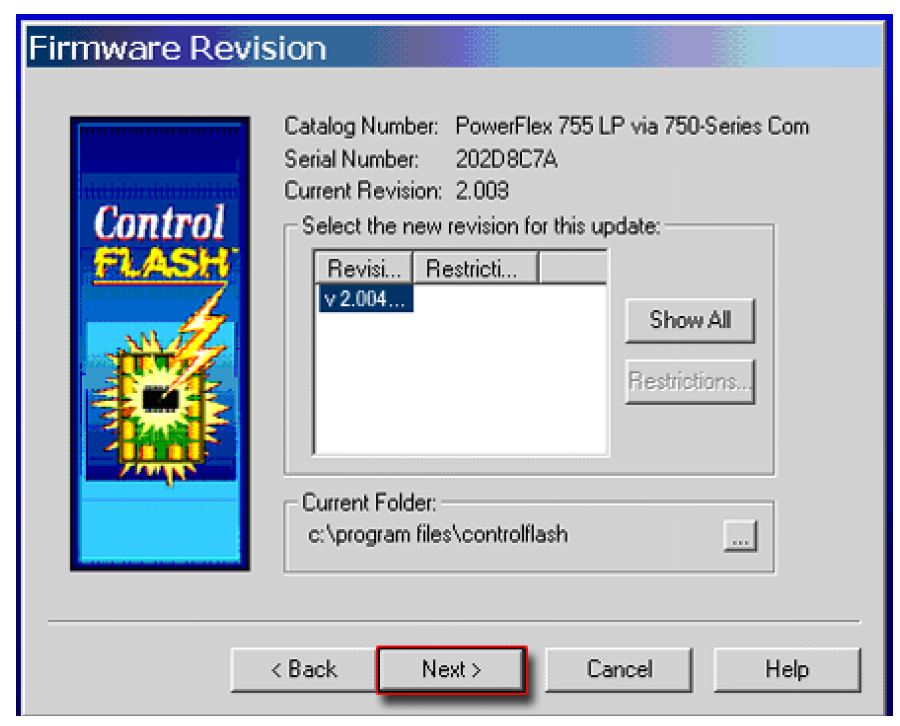Image resolution: width=900 pixels, height=726 pixels.
Task: Click the Revisi... column header
Action: 364,269
